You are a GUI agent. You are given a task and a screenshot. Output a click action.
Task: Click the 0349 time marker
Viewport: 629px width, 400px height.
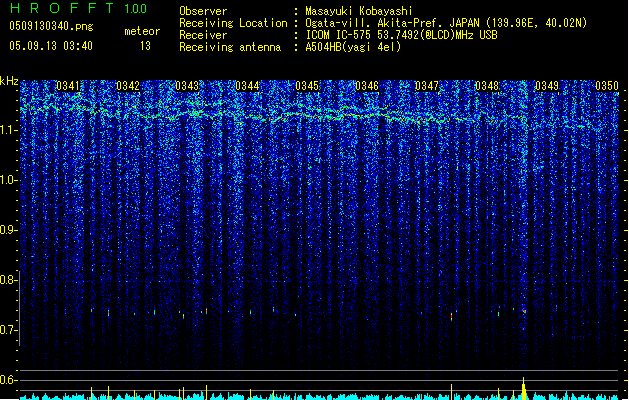[547, 86]
